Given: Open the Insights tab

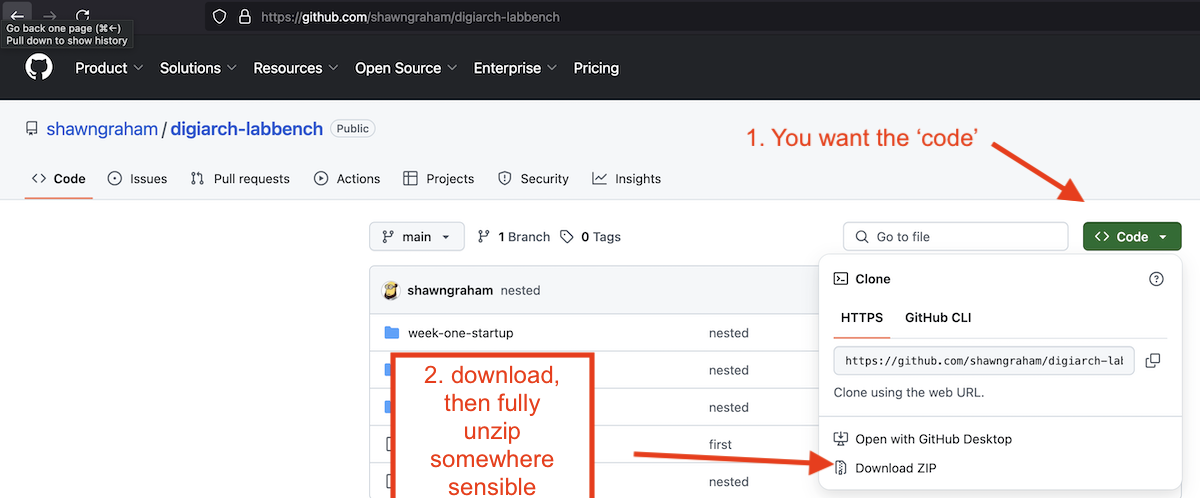Looking at the screenshot, I should (626, 178).
